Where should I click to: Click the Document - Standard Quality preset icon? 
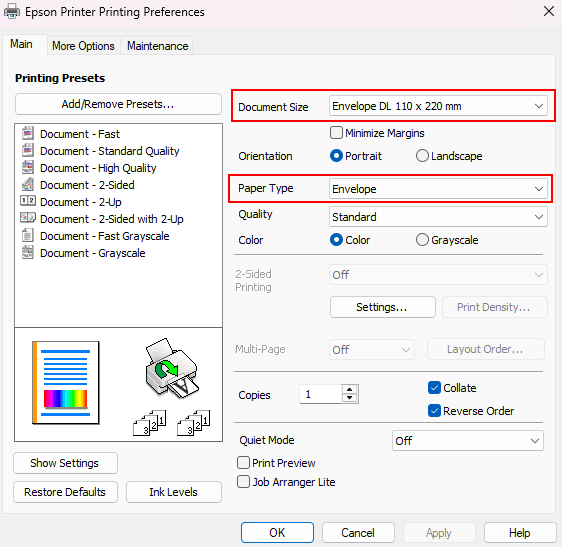click(28, 150)
